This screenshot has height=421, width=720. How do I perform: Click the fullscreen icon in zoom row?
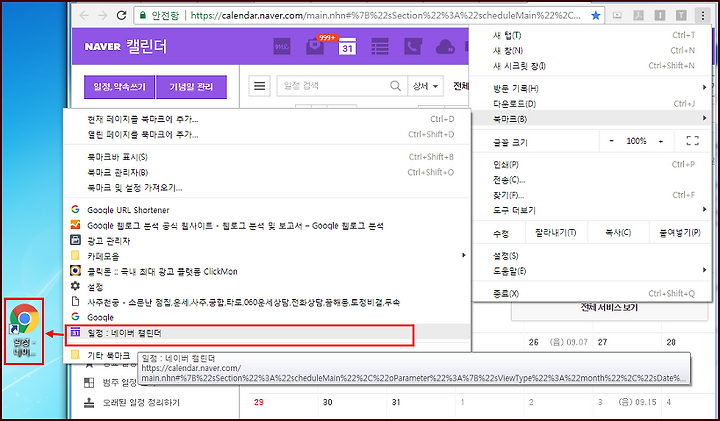click(692, 141)
